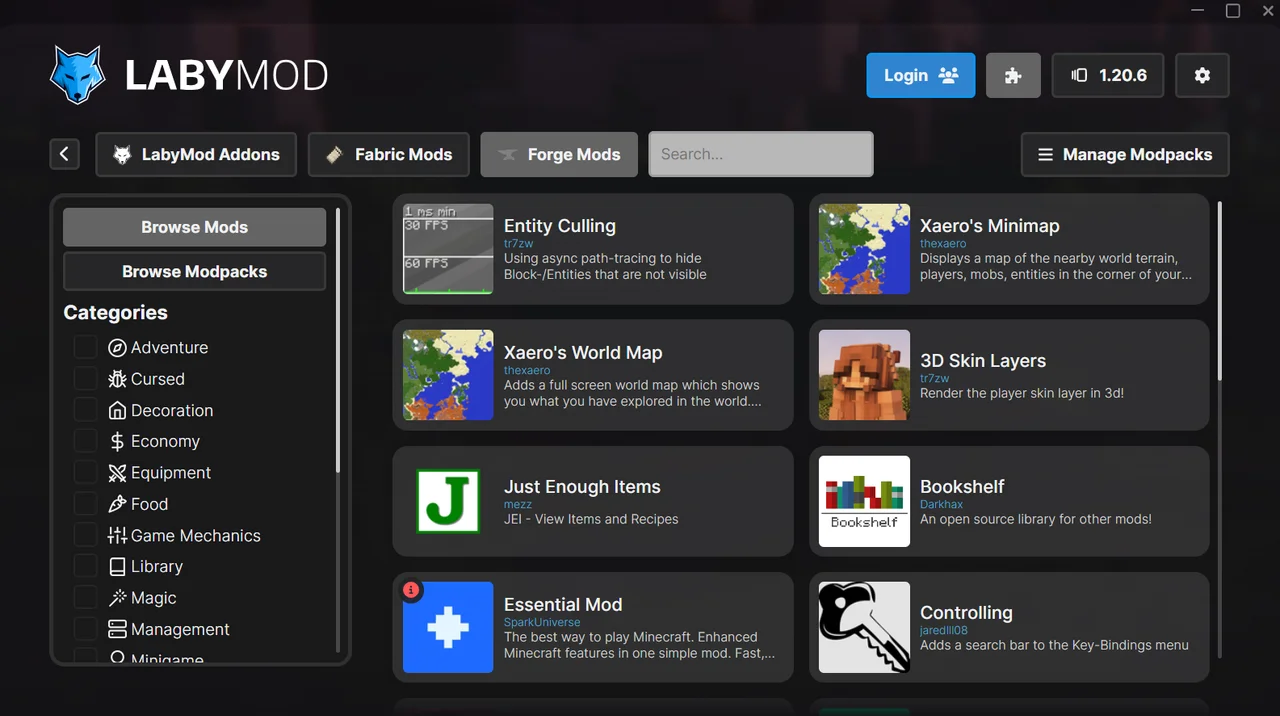
Task: Select Browse Mods in the sidebar
Action: tap(194, 227)
